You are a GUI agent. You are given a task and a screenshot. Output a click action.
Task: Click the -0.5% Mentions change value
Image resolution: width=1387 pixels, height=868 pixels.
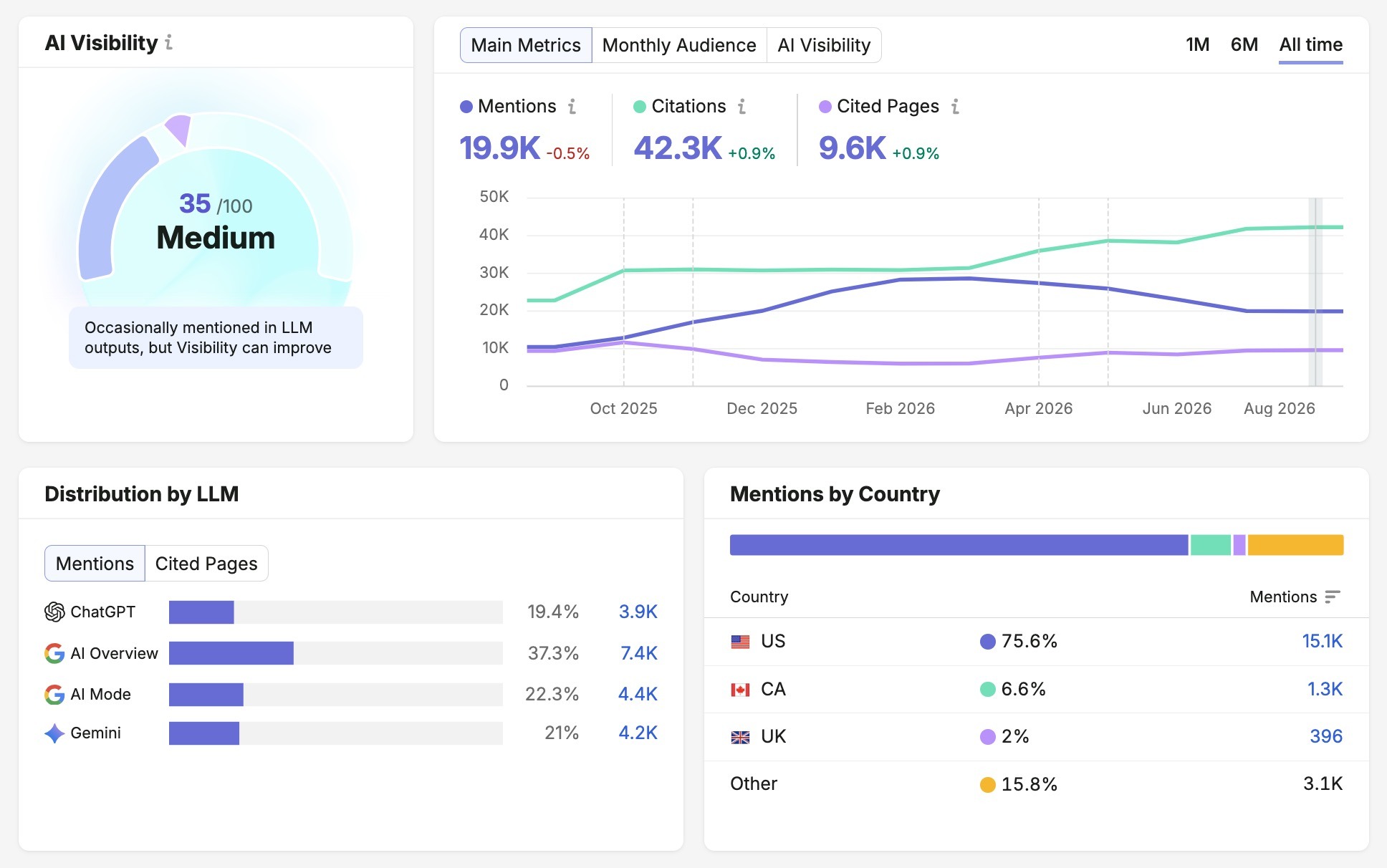click(x=568, y=153)
